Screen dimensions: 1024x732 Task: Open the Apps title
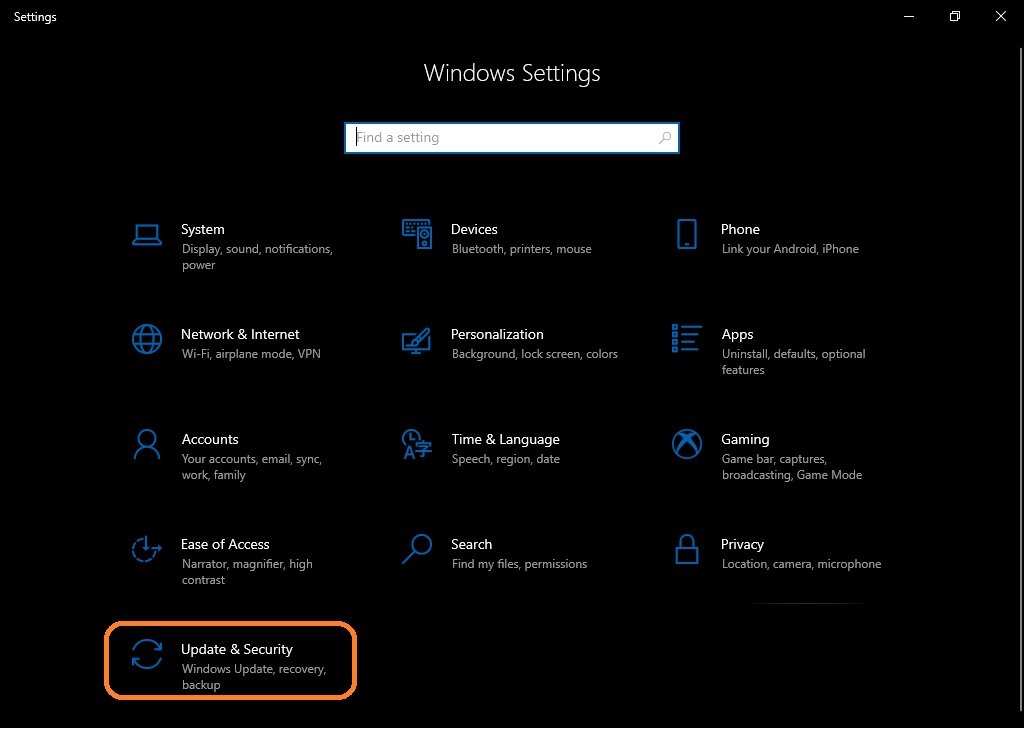pos(737,334)
